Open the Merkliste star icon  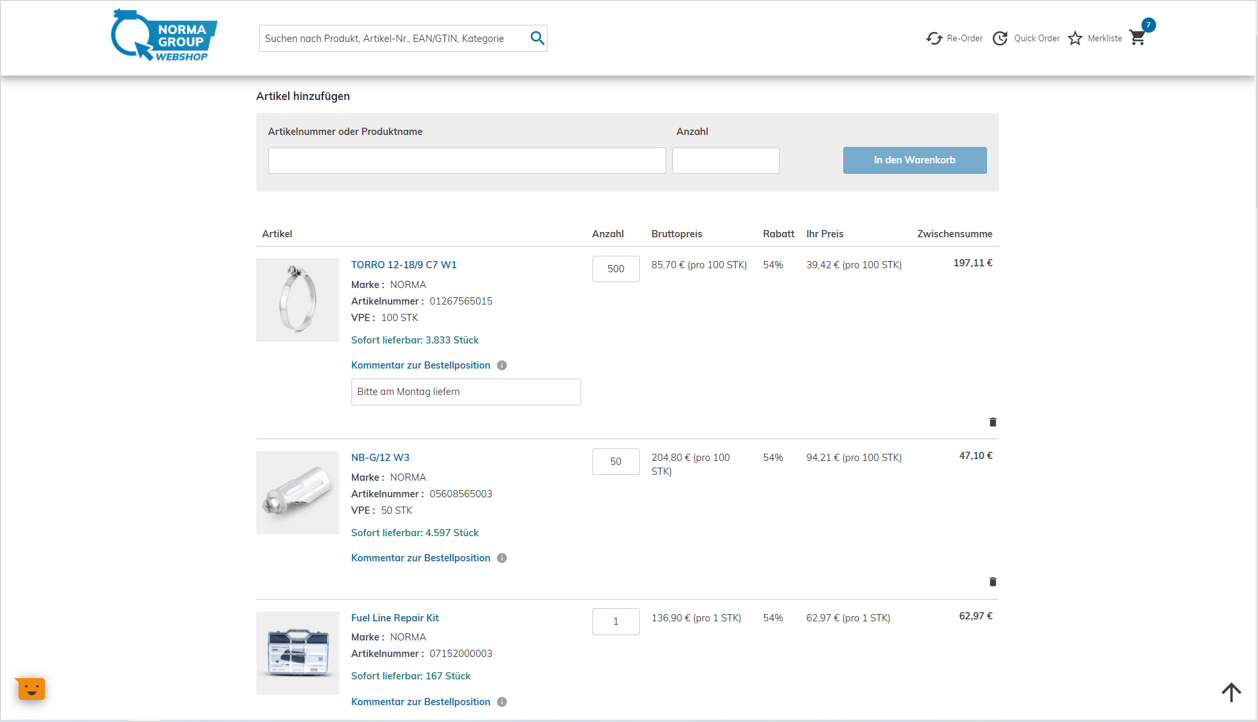[1075, 38]
